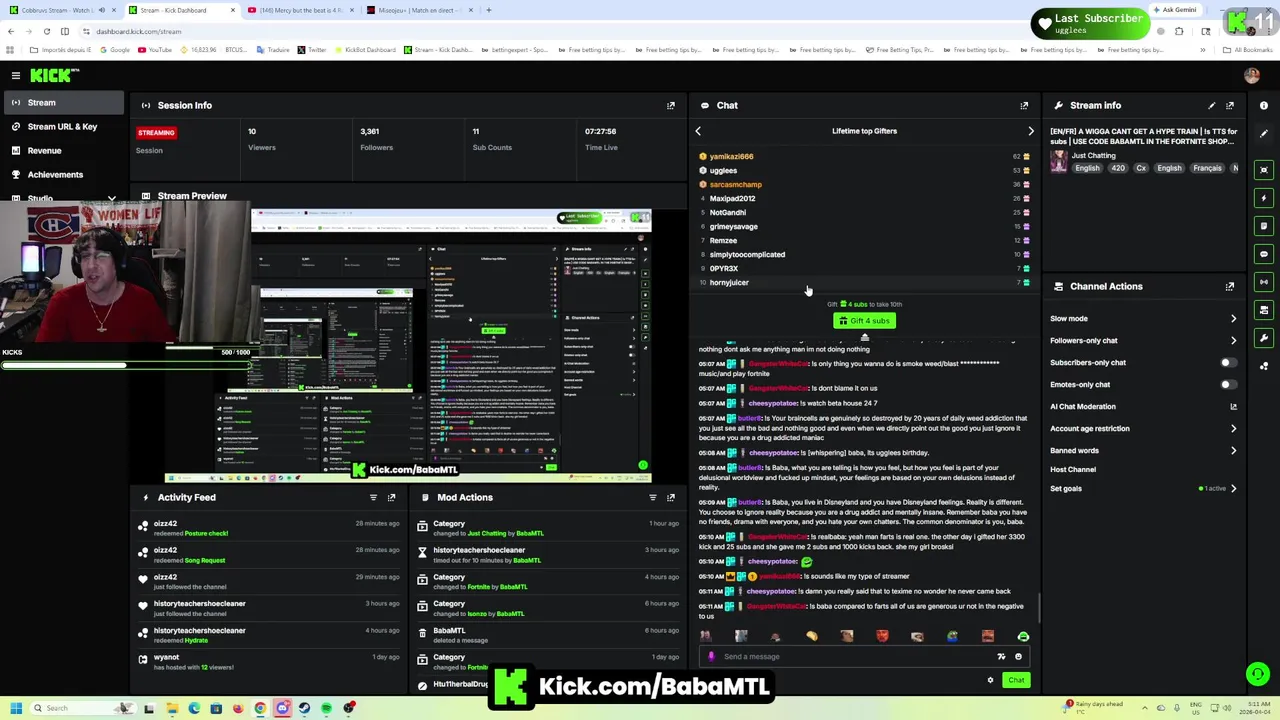Expand Account age restriction options
This screenshot has height=720, width=1280.
pyautogui.click(x=1233, y=429)
